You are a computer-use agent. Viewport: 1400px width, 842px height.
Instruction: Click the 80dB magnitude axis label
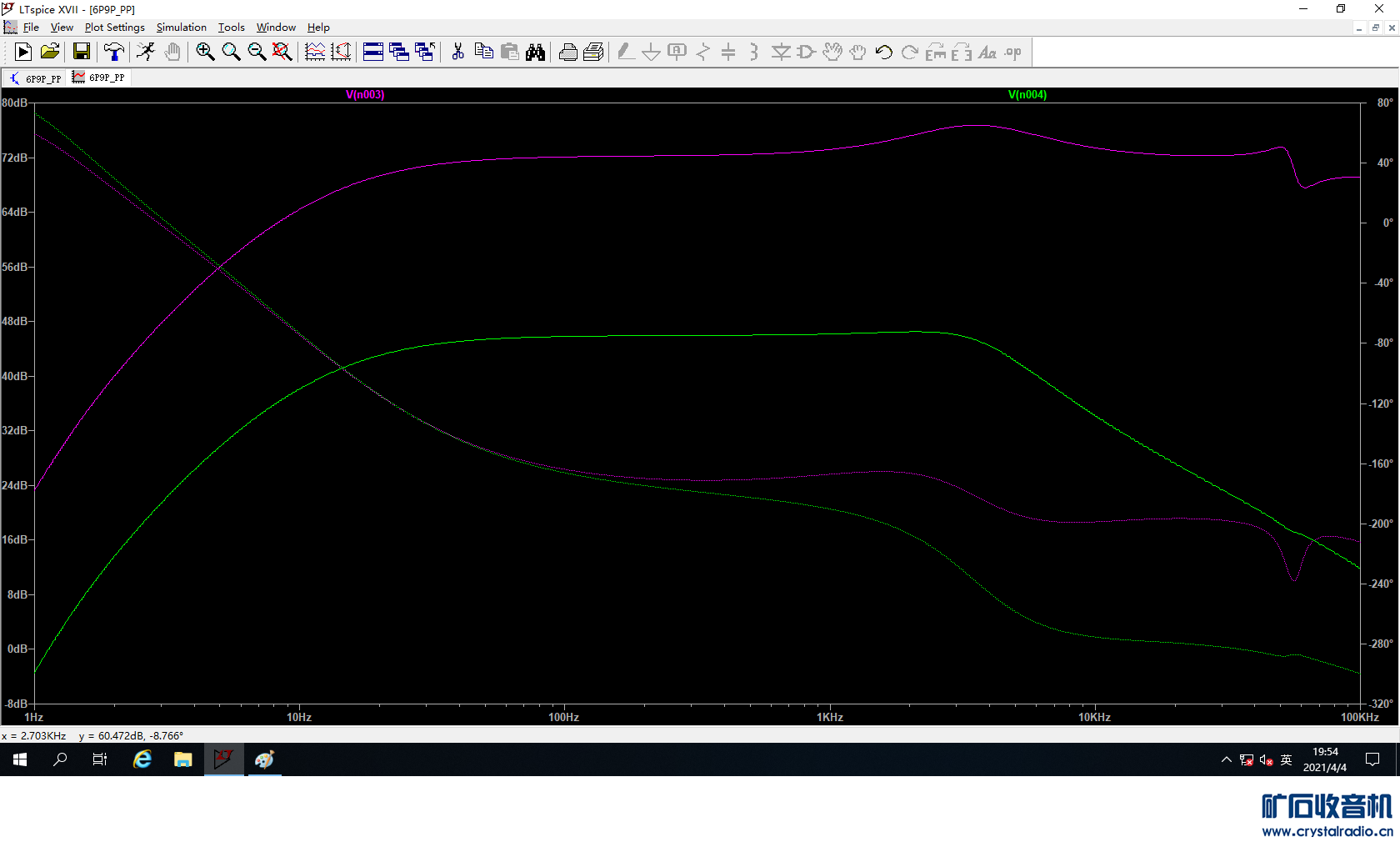(x=14, y=103)
